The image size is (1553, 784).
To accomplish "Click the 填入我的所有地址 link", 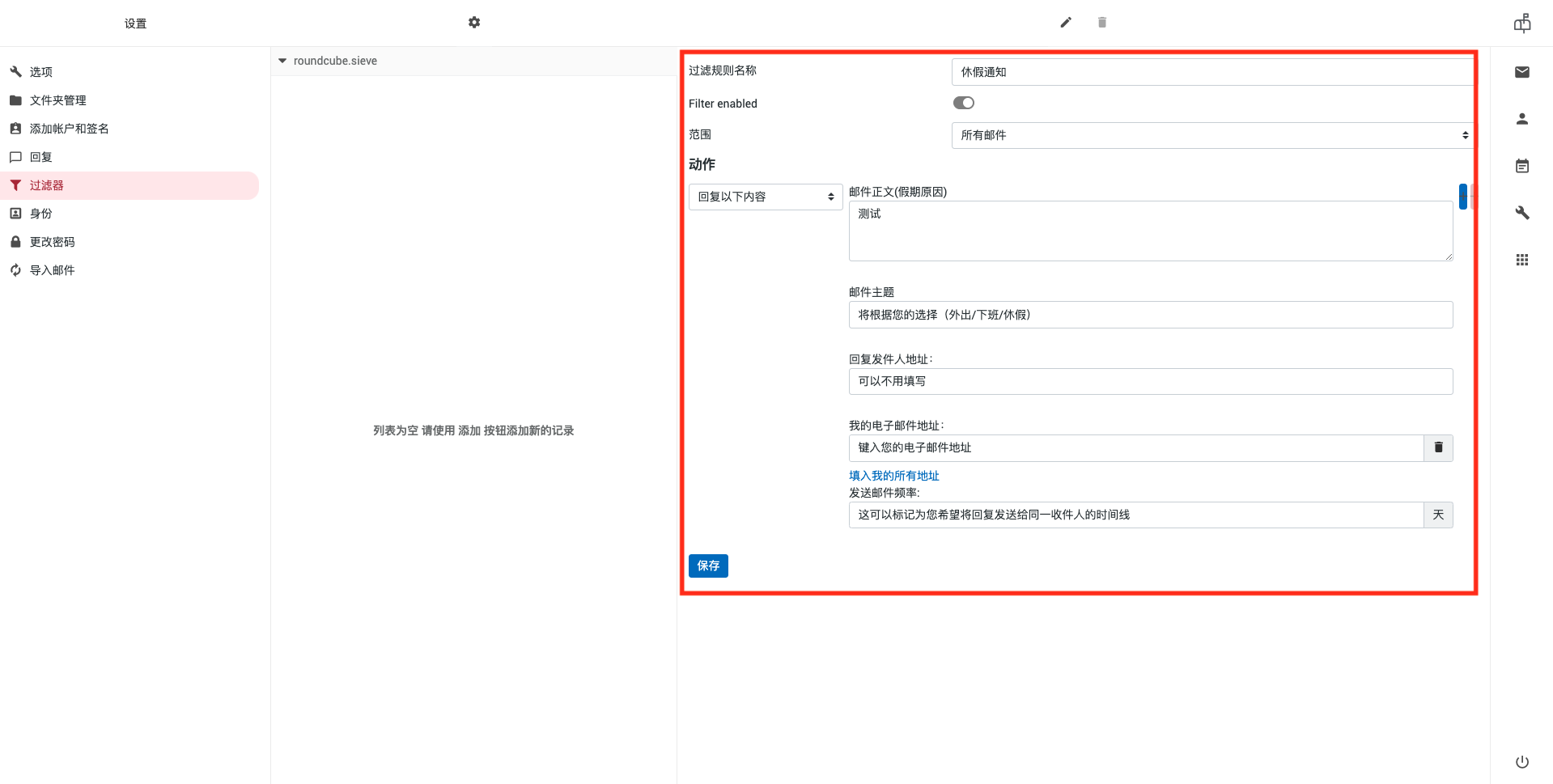I will 893,476.
